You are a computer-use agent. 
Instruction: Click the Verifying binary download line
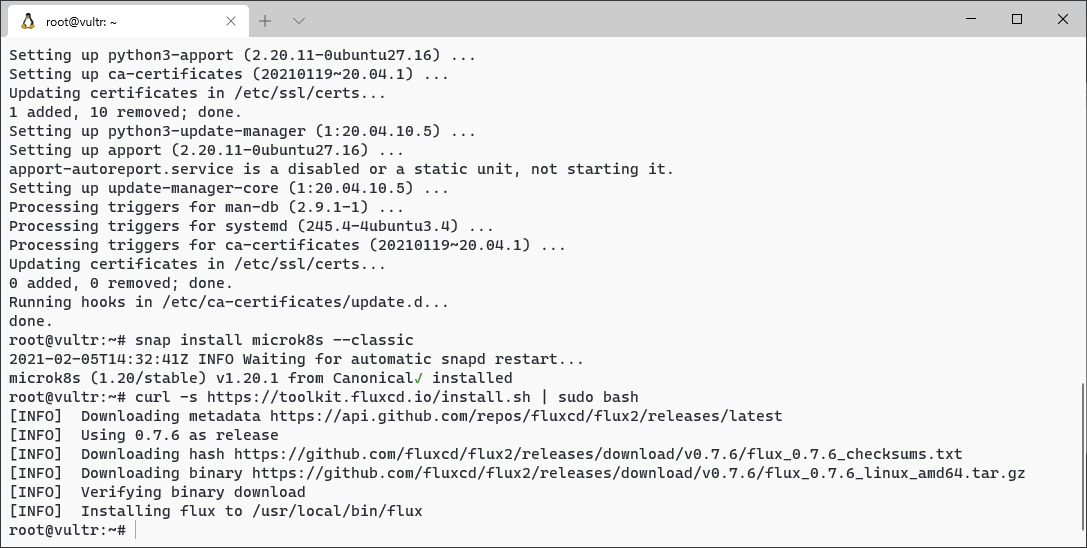157,493
